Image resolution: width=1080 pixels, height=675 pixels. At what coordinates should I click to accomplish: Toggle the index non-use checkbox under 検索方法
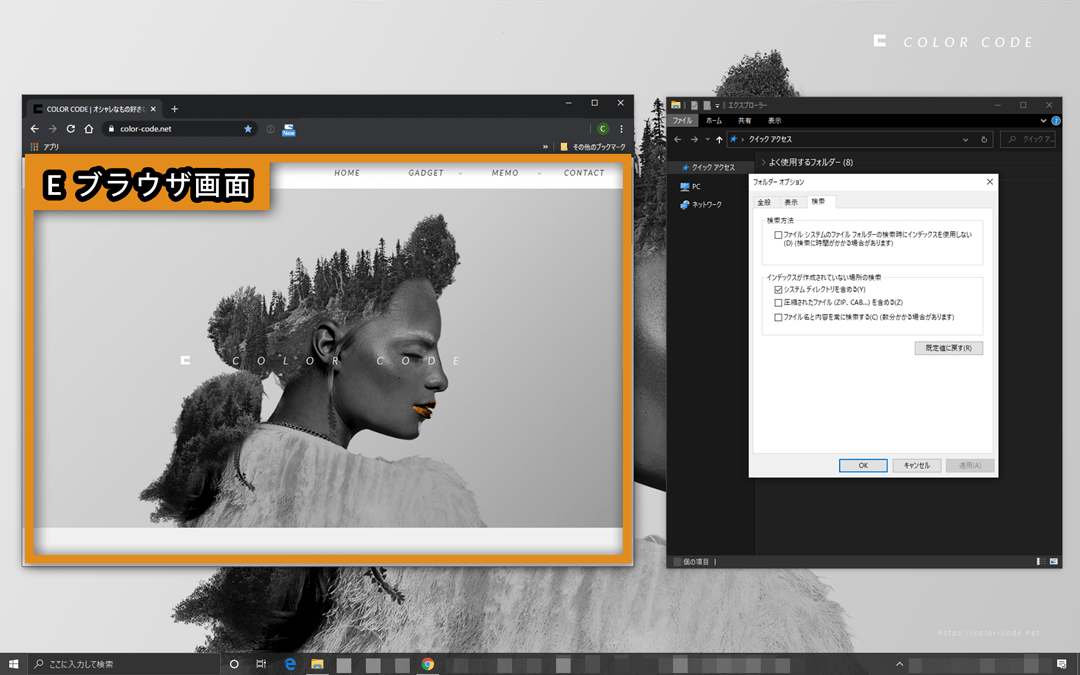coord(778,235)
